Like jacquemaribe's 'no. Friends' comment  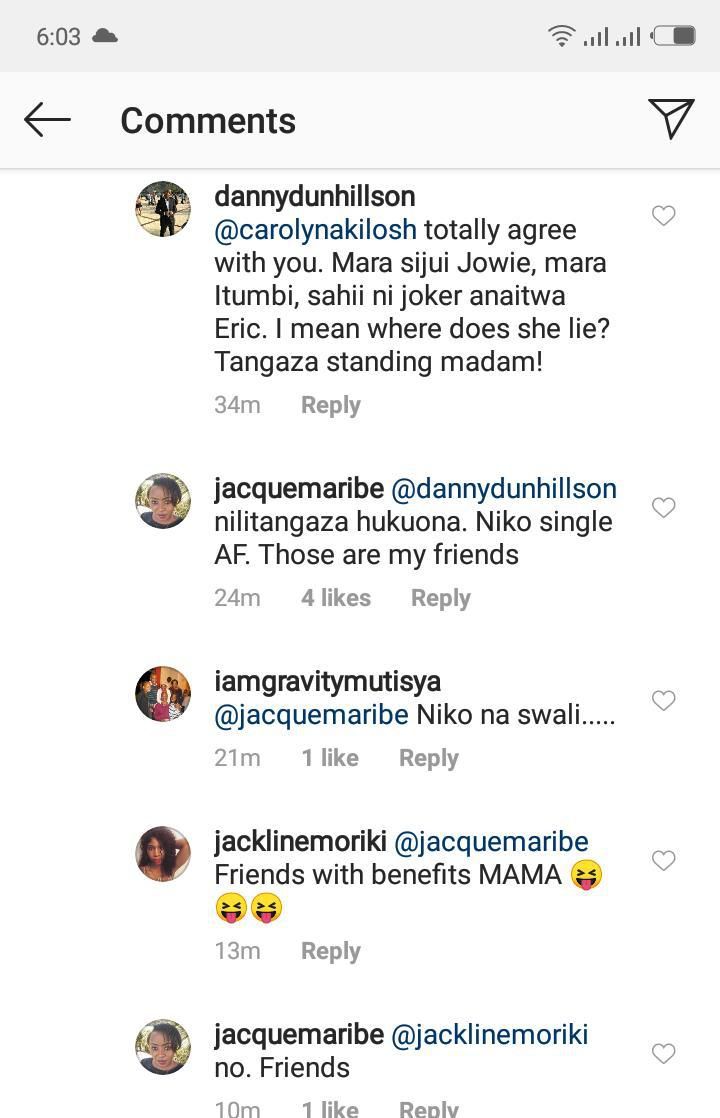click(663, 1054)
